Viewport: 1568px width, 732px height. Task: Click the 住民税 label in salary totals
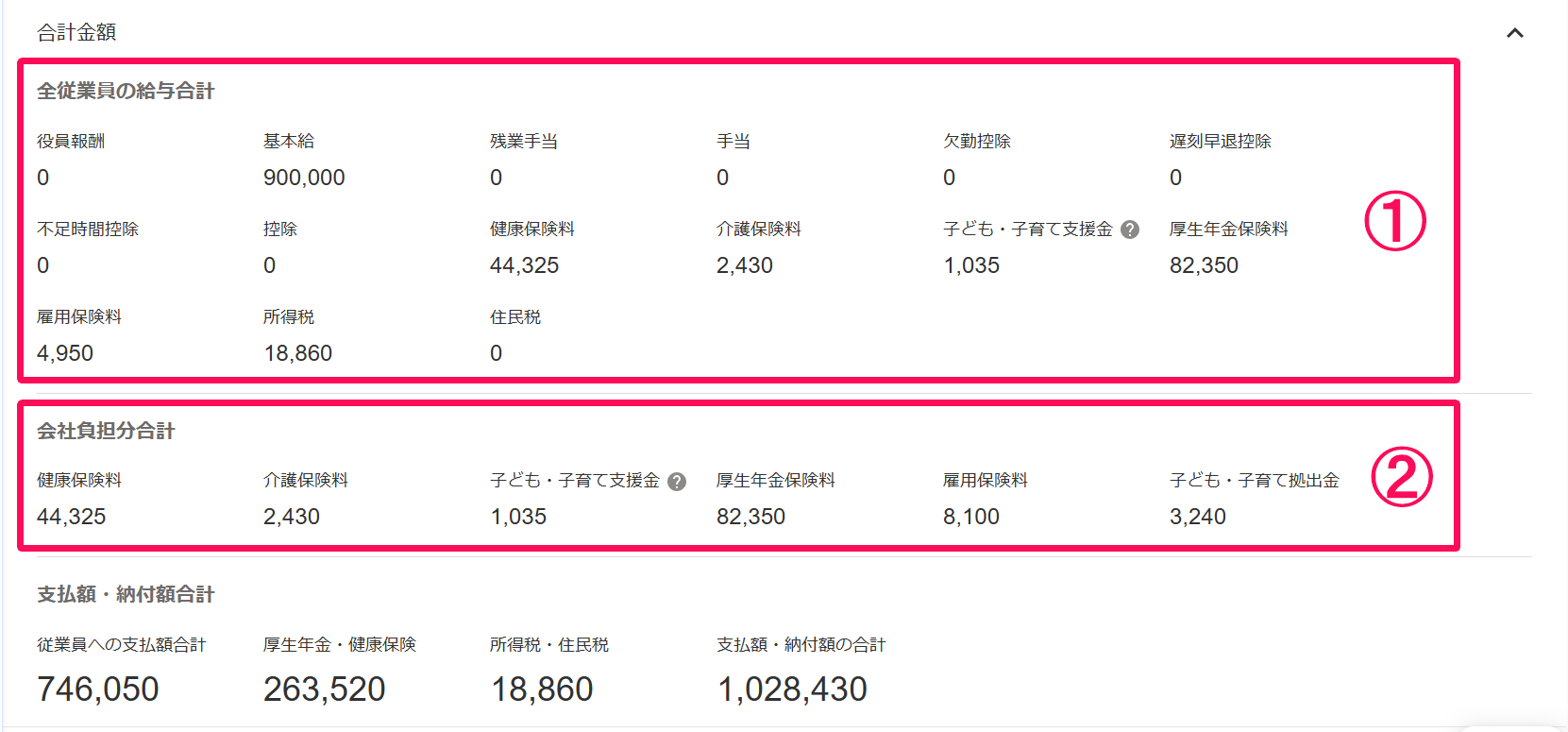coord(515,316)
